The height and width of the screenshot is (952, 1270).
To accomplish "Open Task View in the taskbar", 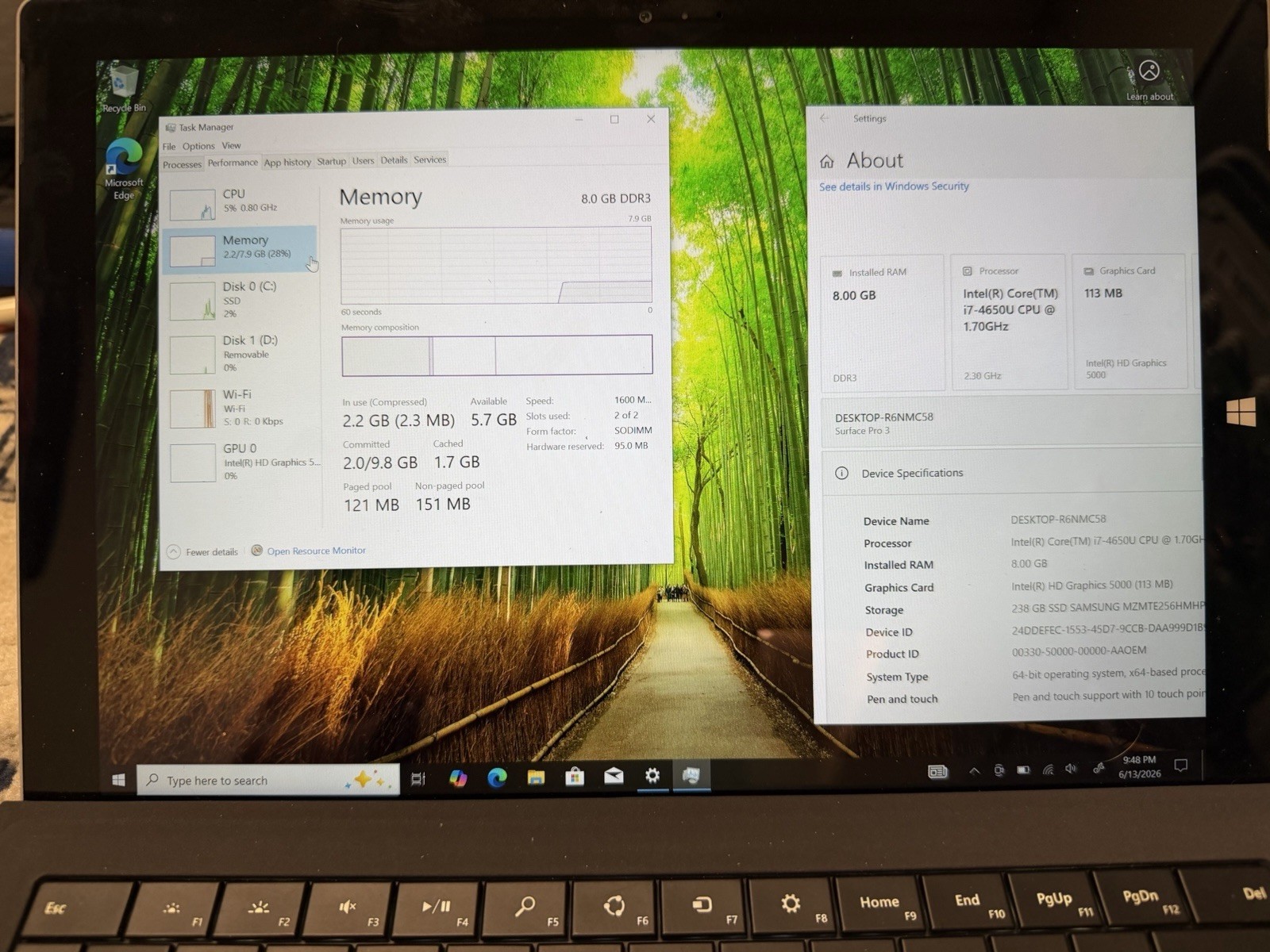I will (x=418, y=778).
